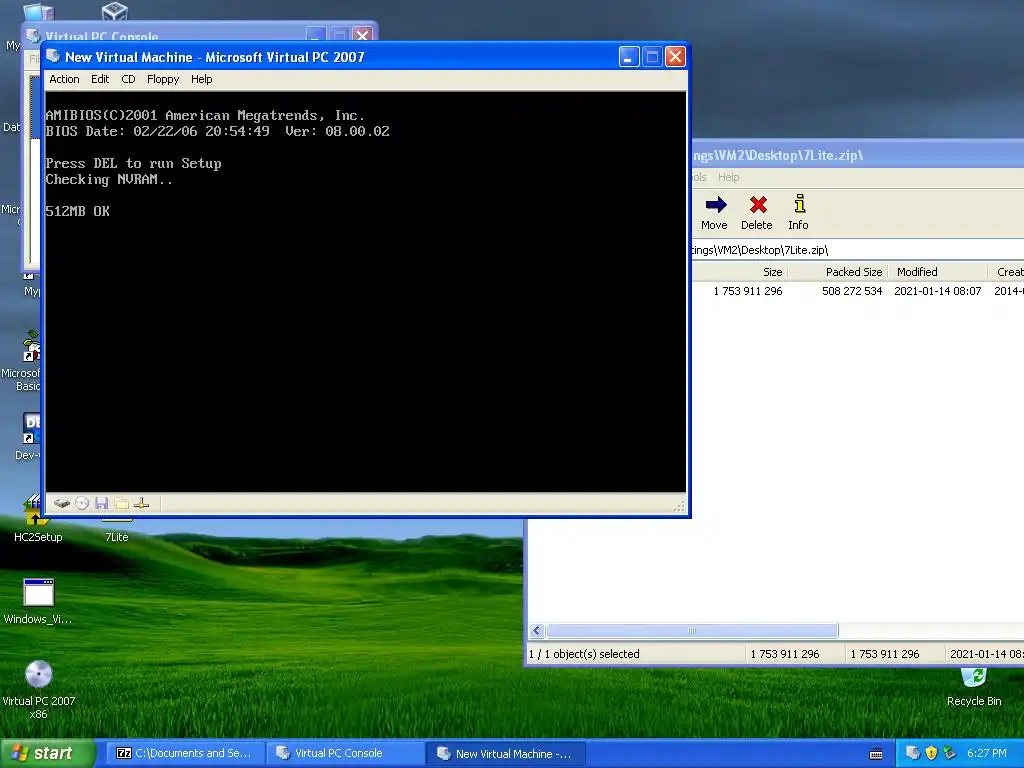Minimize the New Virtual Machine window
Viewport: 1024px width, 768px height.
628,57
